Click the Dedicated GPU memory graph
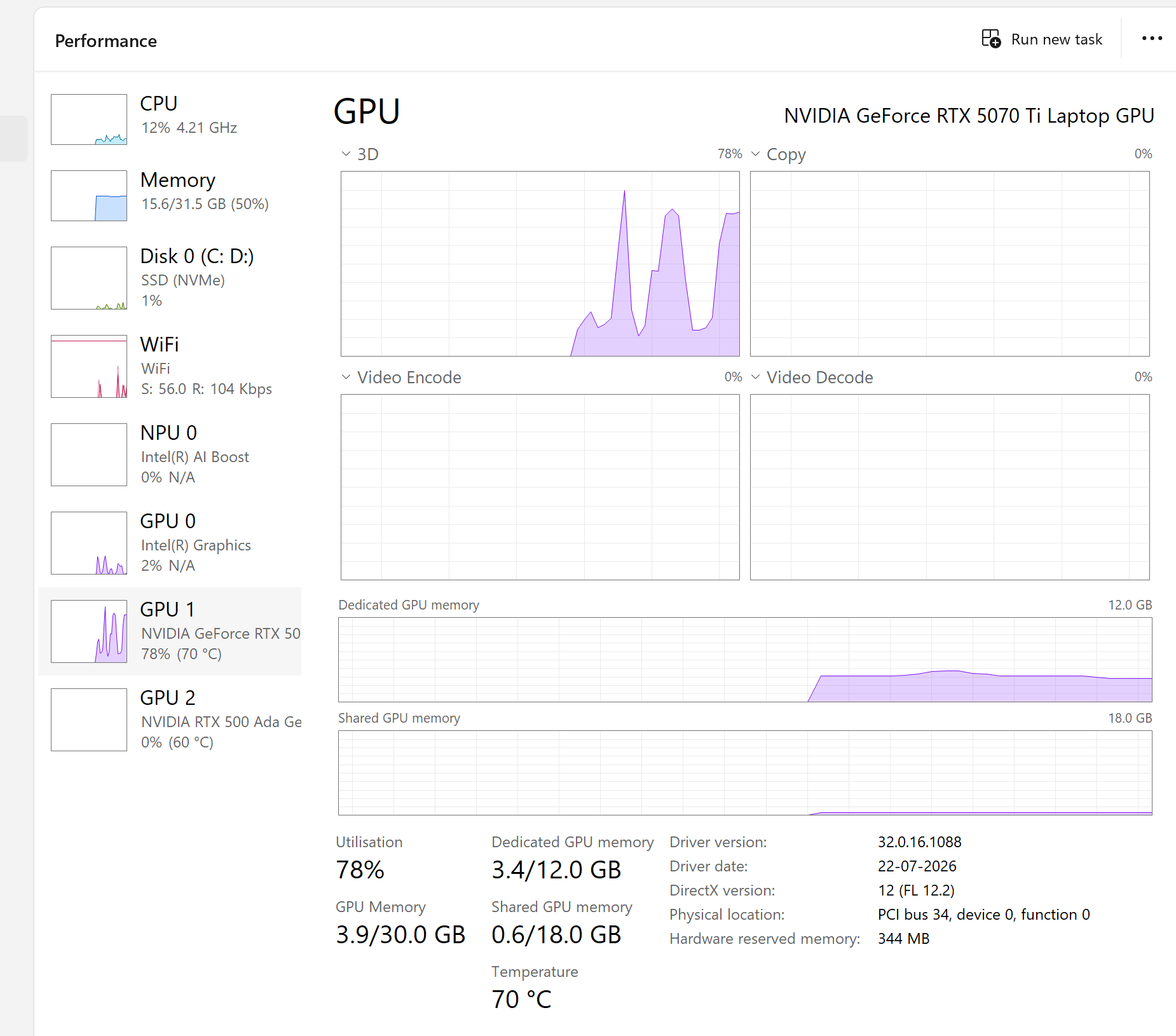Image resolution: width=1176 pixels, height=1036 pixels. (745, 660)
